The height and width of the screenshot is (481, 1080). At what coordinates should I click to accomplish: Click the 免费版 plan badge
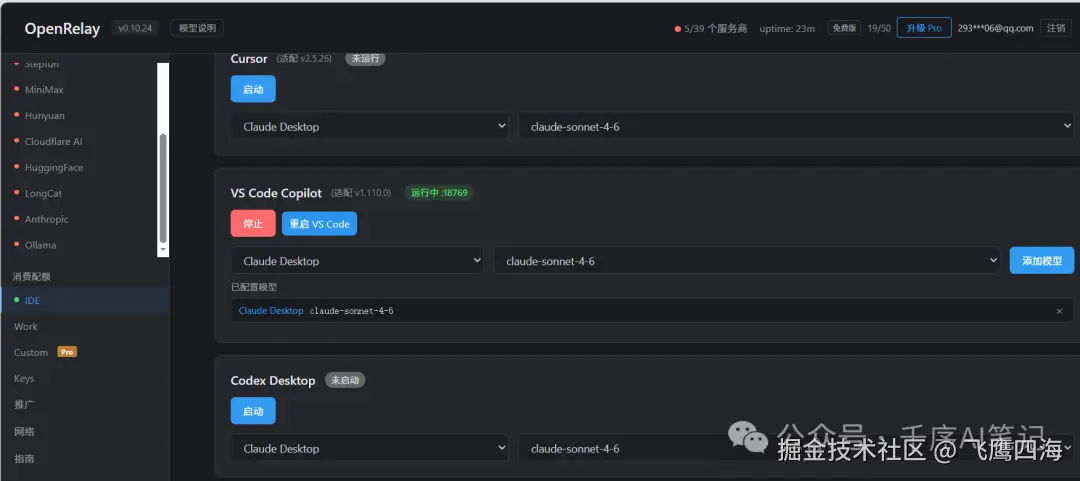pos(844,28)
